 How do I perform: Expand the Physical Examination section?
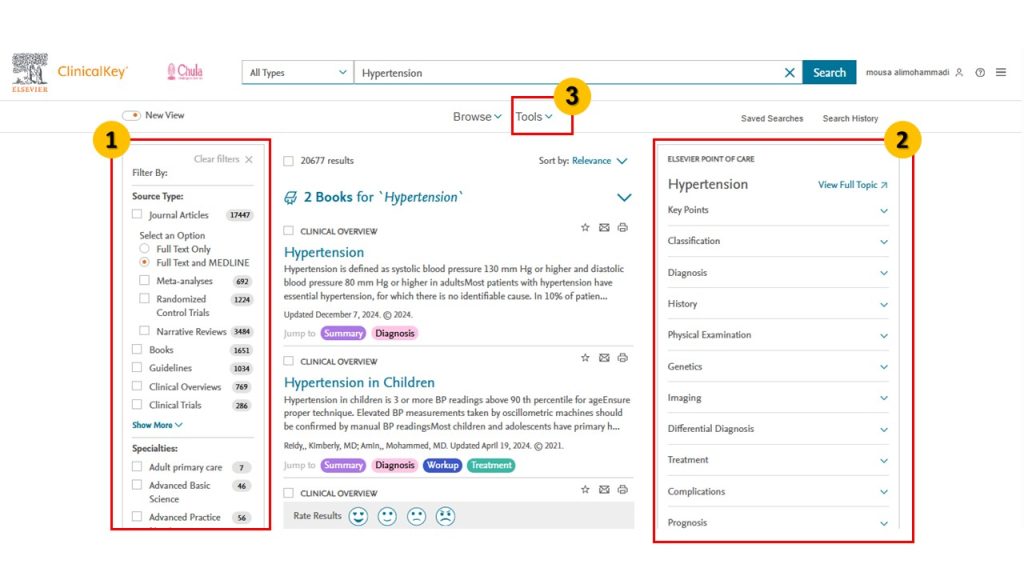click(x=778, y=335)
